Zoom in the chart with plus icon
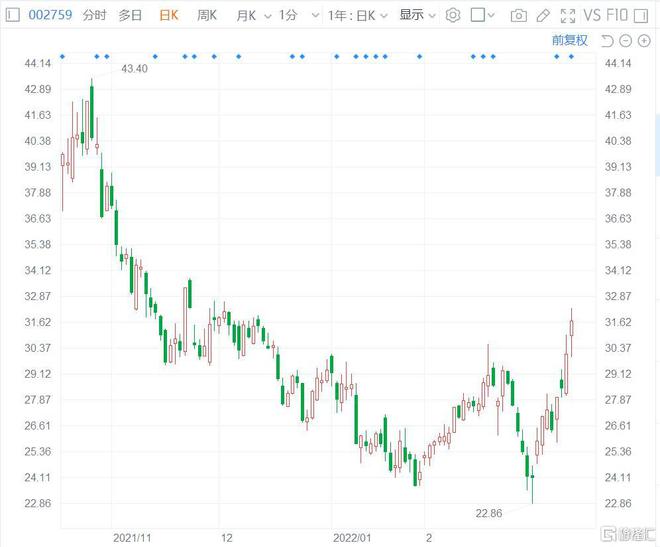 point(644,41)
